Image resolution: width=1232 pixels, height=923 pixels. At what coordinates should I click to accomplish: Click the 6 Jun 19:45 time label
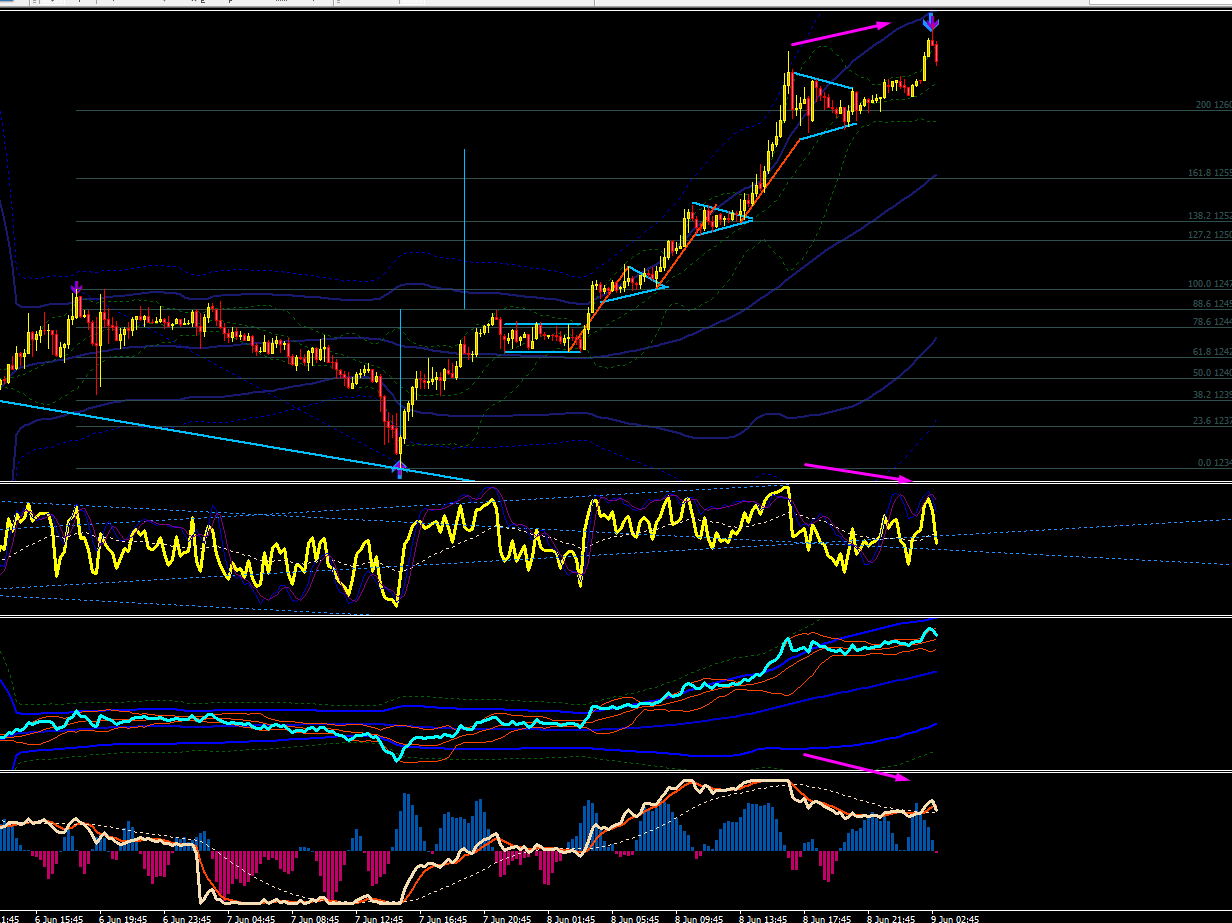[124, 917]
